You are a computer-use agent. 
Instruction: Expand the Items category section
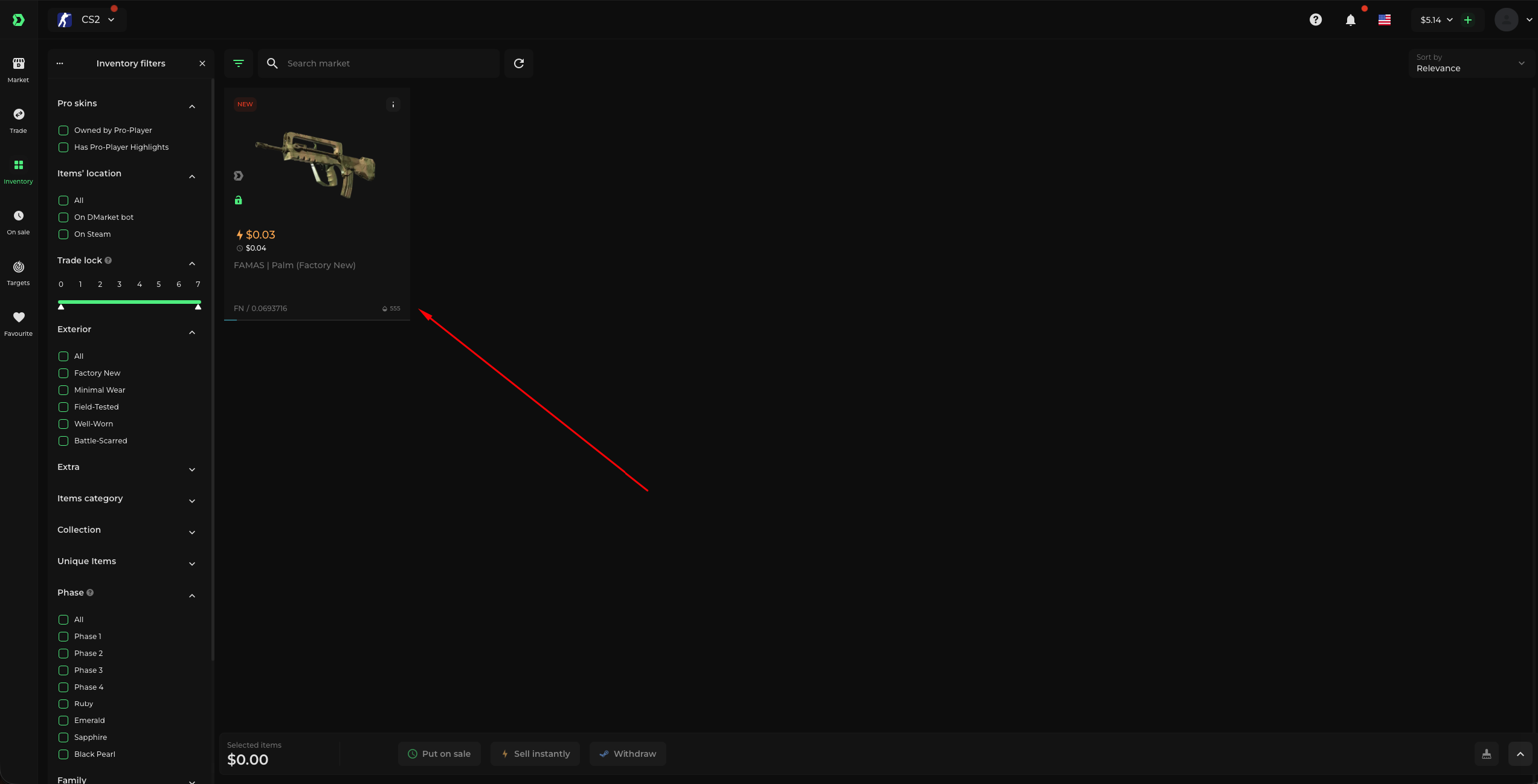pyautogui.click(x=192, y=501)
